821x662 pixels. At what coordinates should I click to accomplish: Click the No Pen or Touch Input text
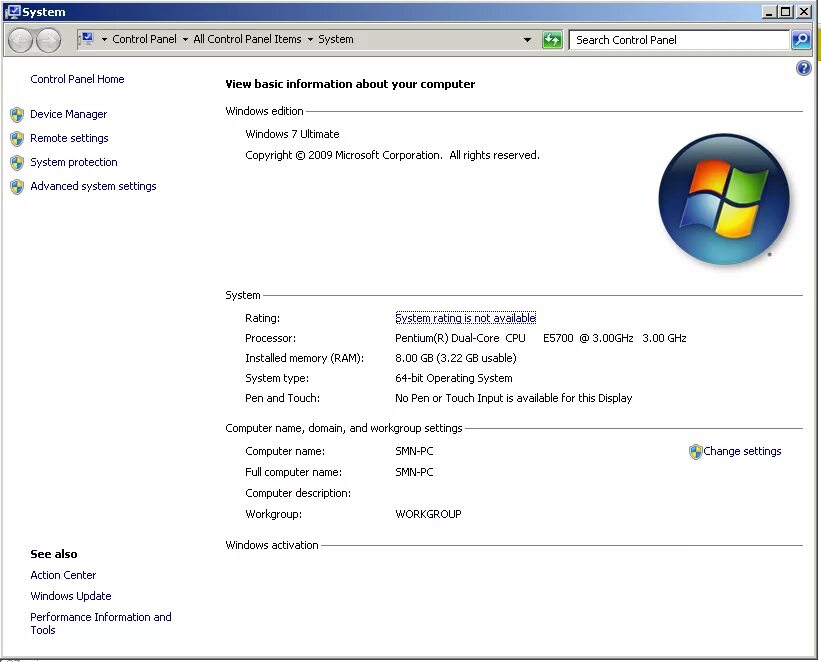coord(514,398)
